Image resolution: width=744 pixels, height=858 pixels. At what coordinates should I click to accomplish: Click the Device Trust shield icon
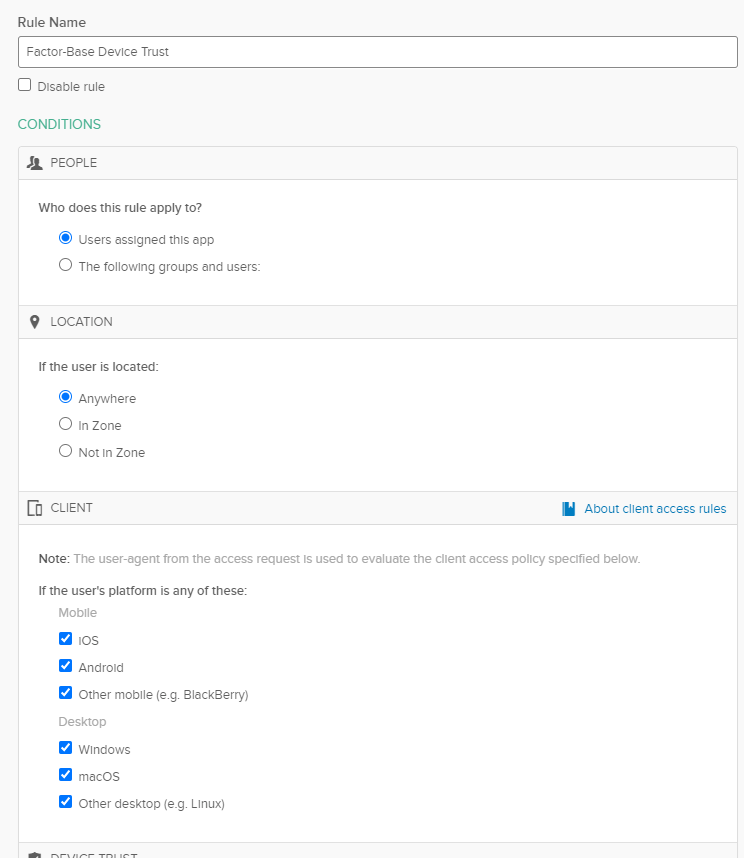(35, 855)
